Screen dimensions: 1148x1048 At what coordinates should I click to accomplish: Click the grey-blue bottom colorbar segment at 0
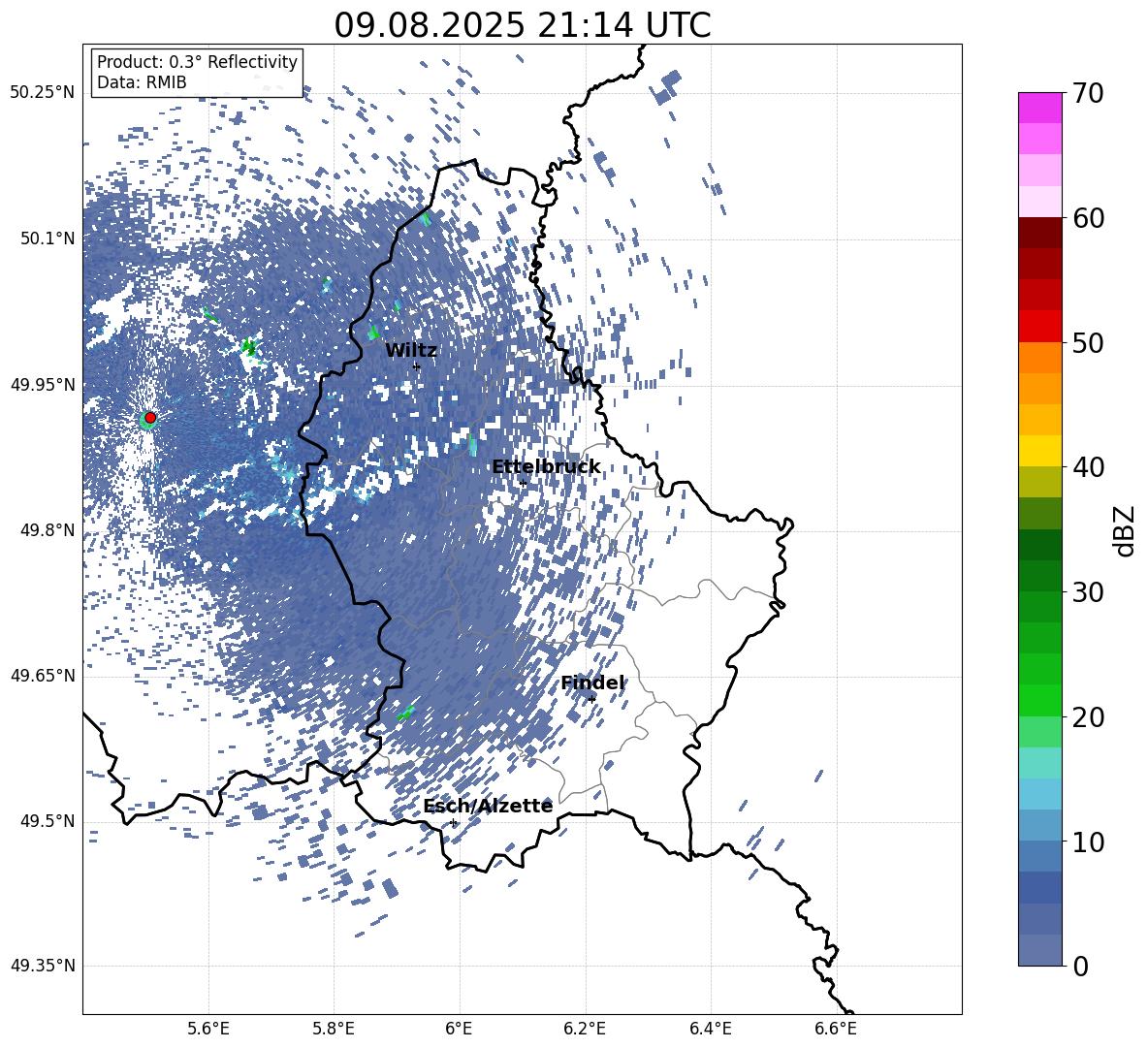click(x=1039, y=950)
